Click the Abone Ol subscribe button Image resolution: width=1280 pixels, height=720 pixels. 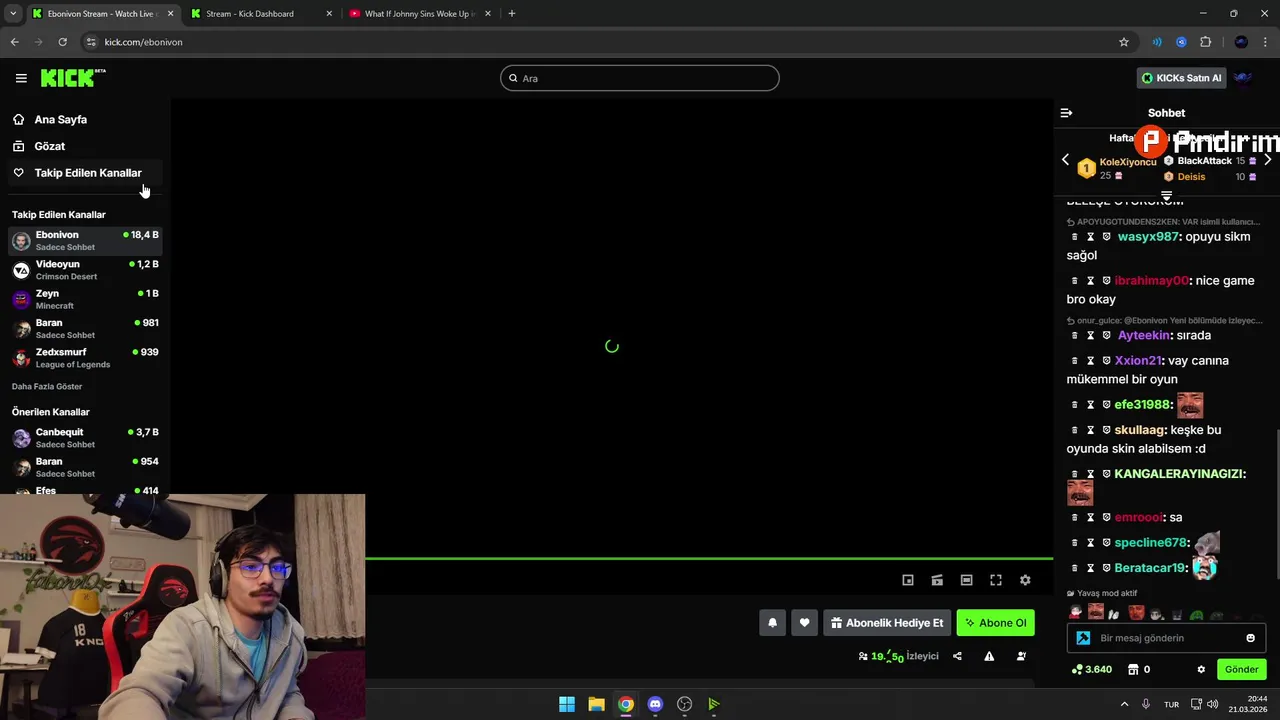tap(995, 623)
